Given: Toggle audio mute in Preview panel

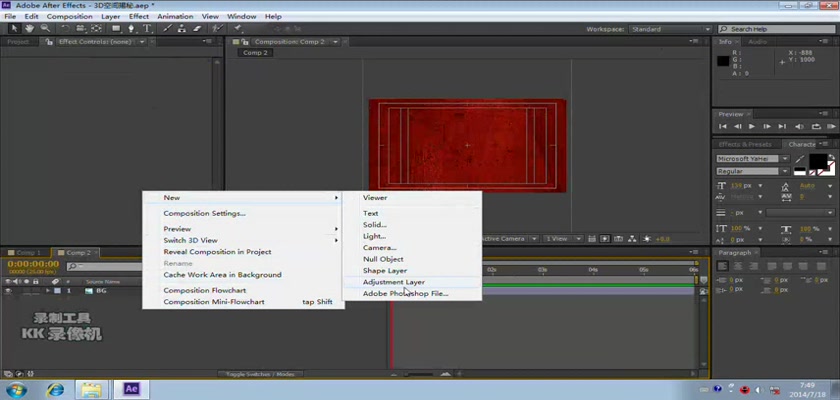Looking at the screenshot, I should coord(799,126).
